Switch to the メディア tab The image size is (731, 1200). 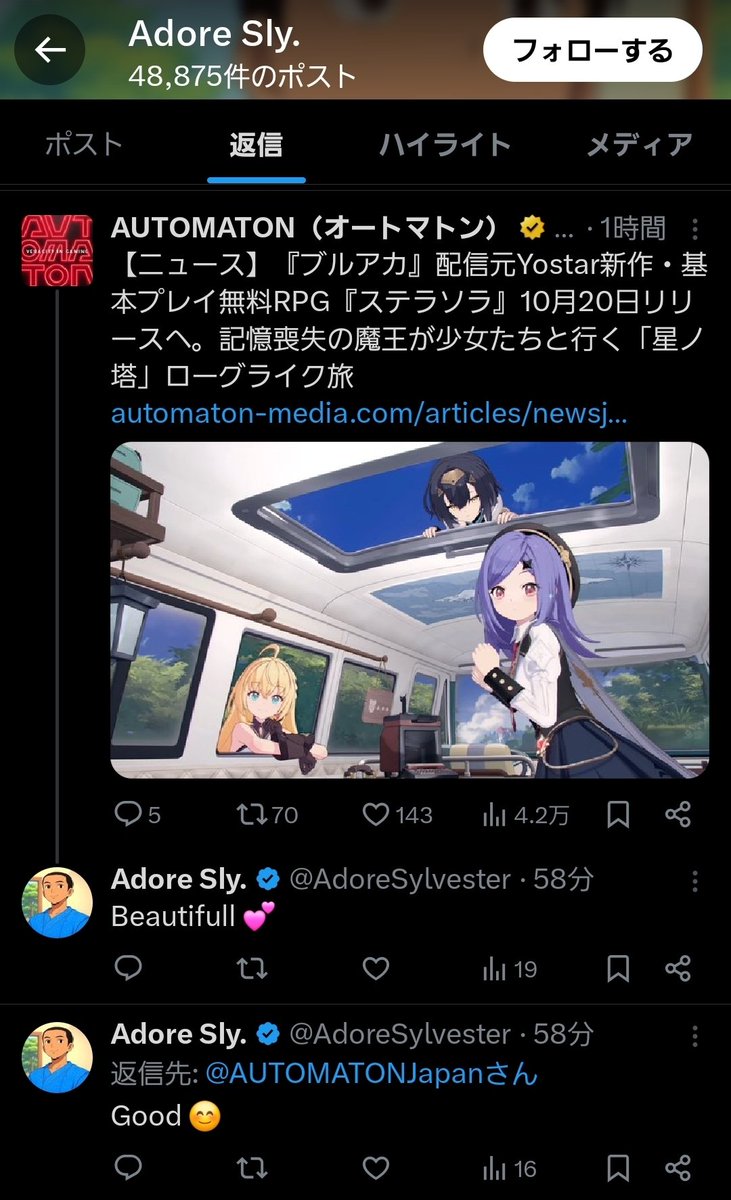point(639,145)
